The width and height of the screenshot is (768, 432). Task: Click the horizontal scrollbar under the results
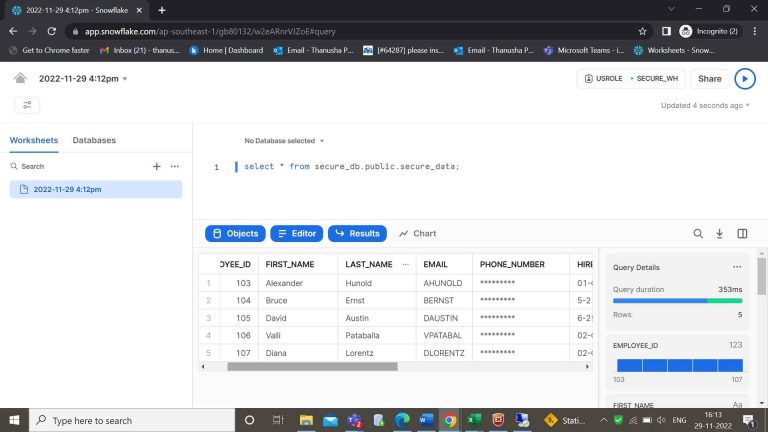pyautogui.click(x=312, y=366)
